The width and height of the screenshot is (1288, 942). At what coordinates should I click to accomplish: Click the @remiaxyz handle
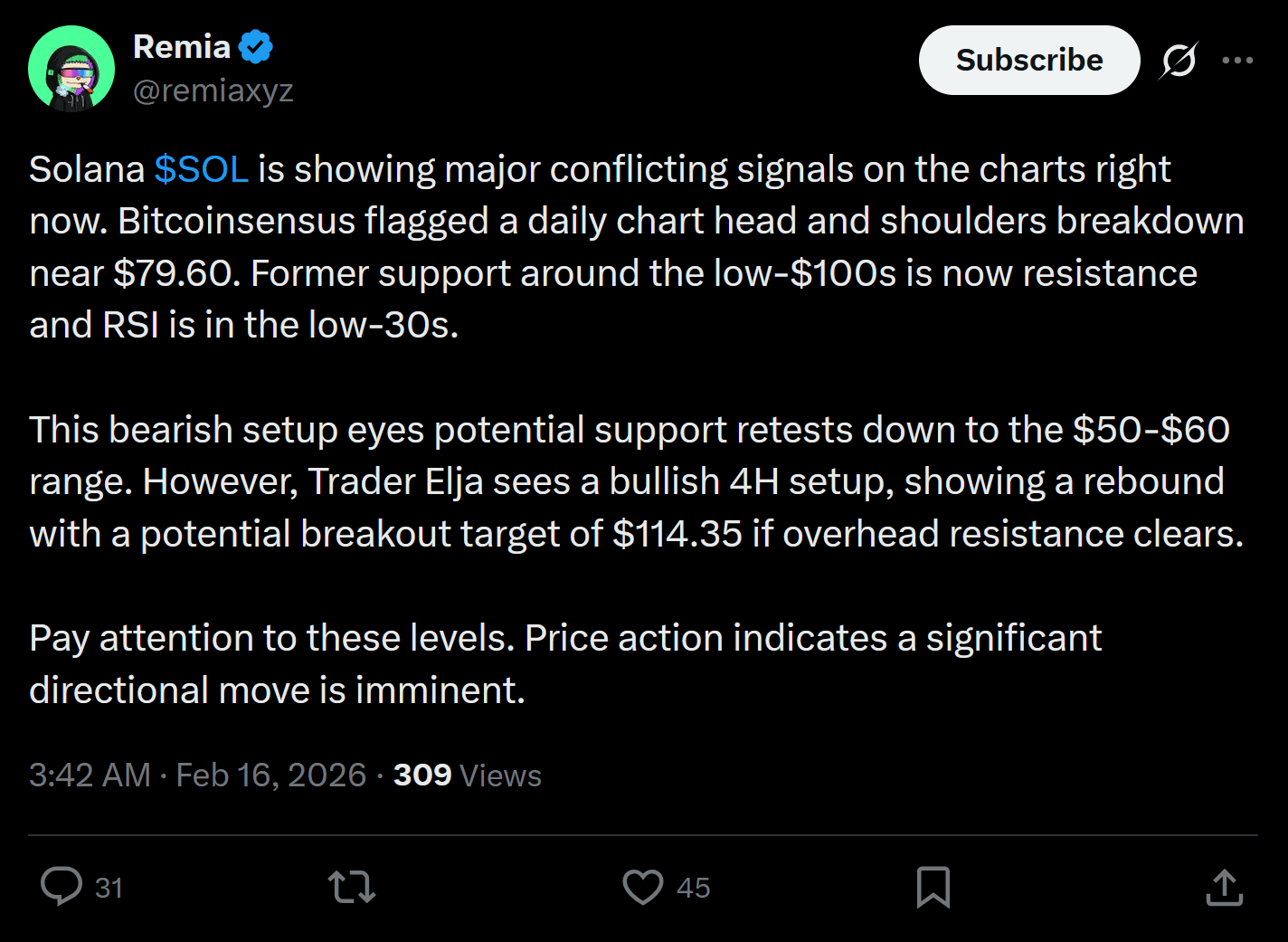(x=213, y=90)
